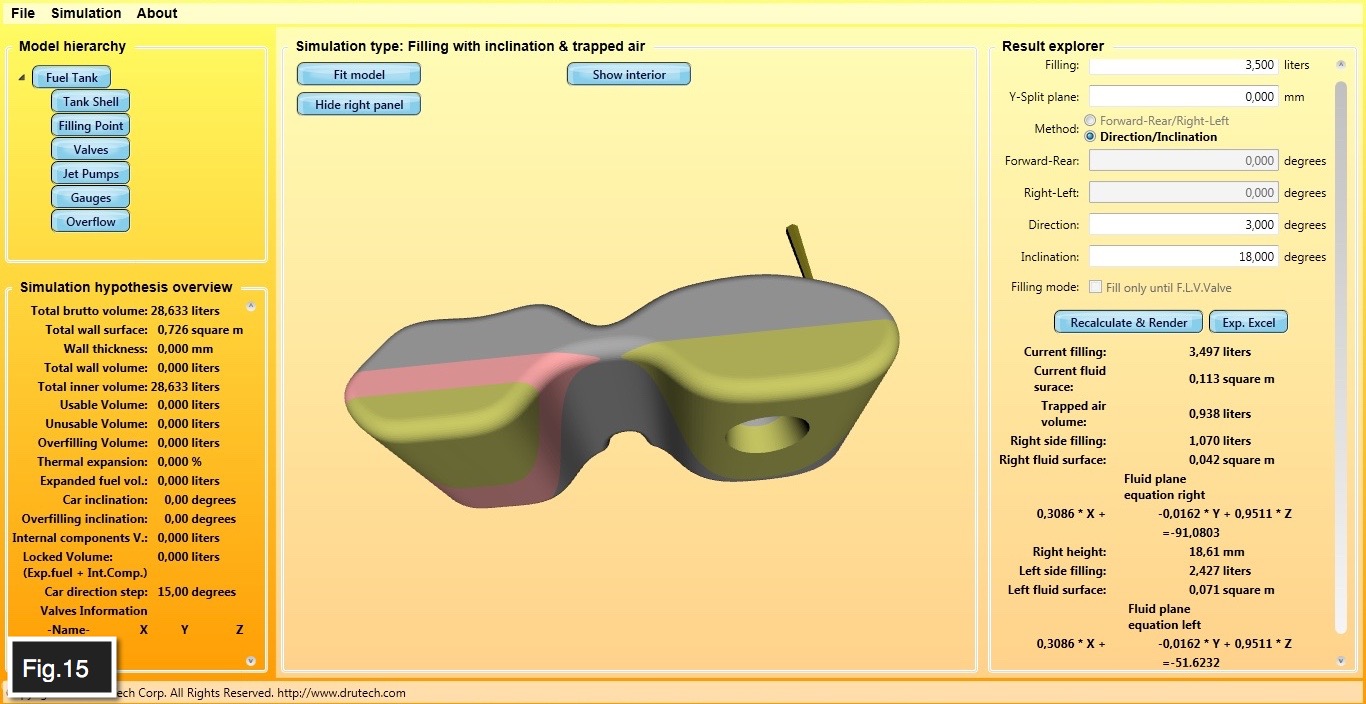This screenshot has height=704, width=1366.
Task: Open the Tank Shell item
Action: (91, 102)
